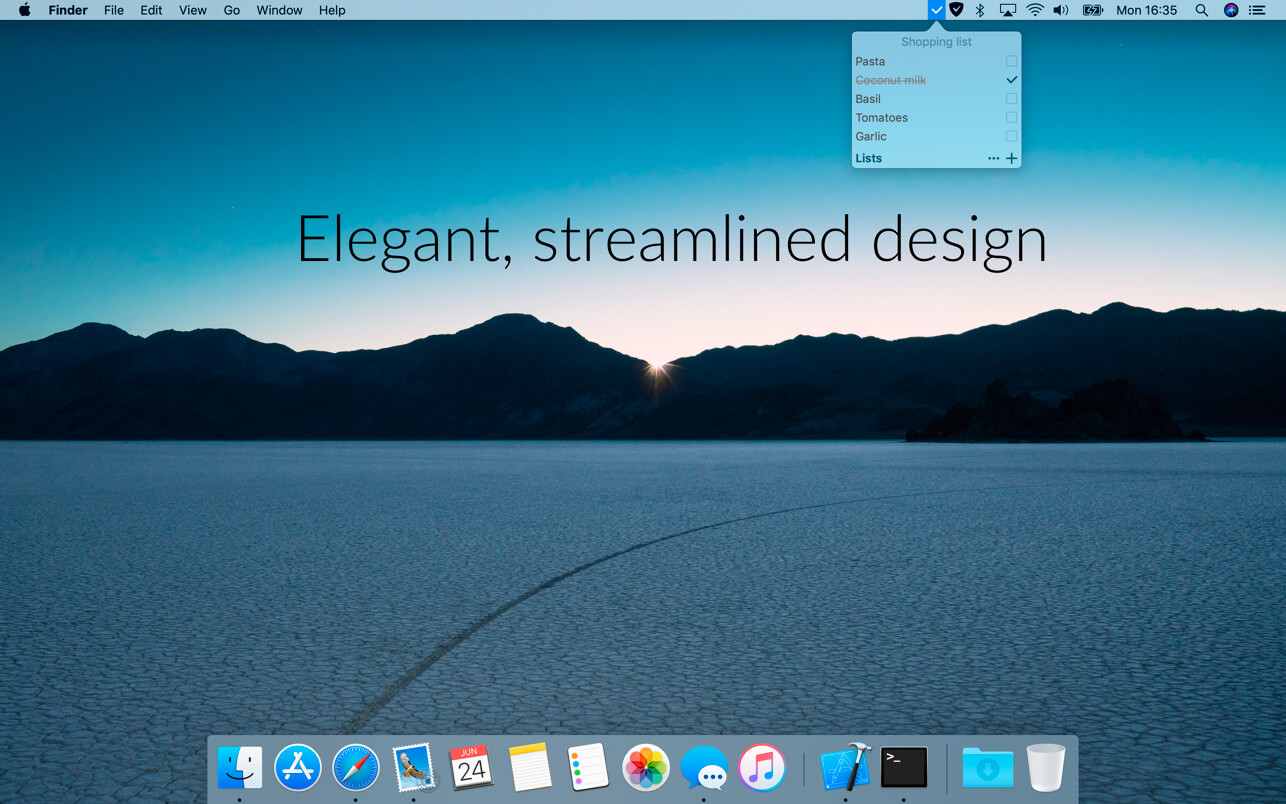Uncheck the Coconut milk checkmark
The width and height of the screenshot is (1286, 804).
pos(1011,80)
